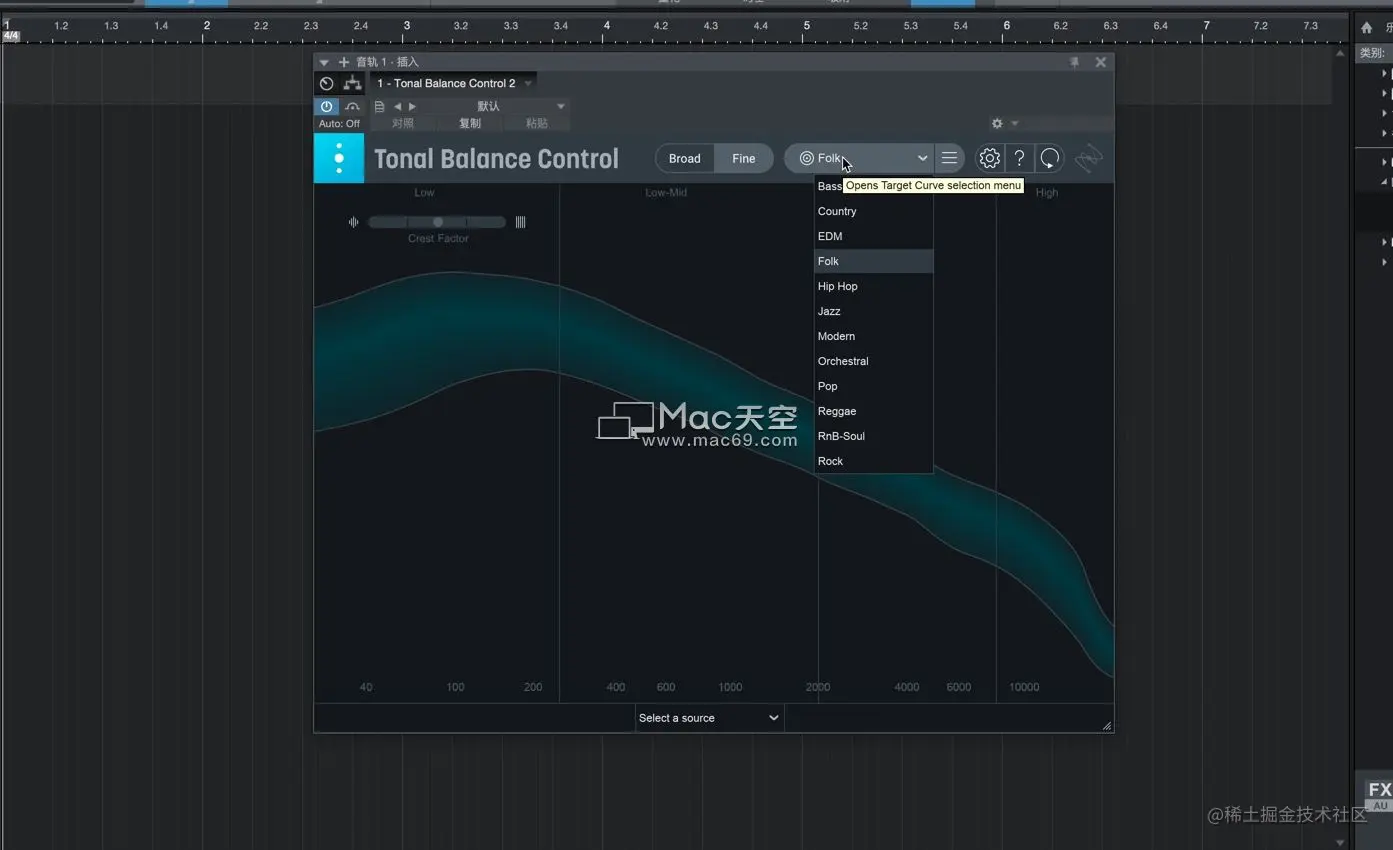Open the browser Home icon
The height and width of the screenshot is (850, 1393).
[x=1367, y=28]
